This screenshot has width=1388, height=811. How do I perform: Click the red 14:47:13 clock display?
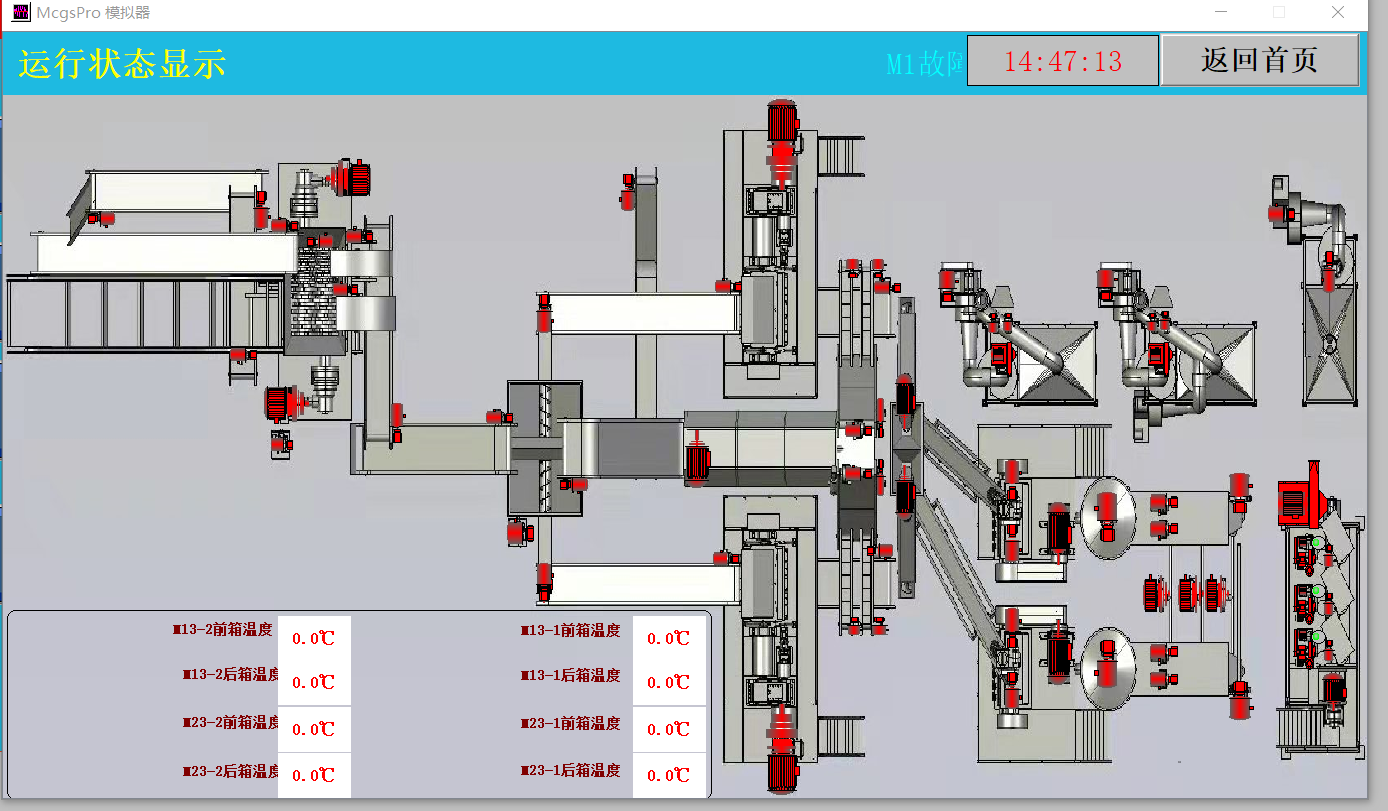coord(1062,61)
